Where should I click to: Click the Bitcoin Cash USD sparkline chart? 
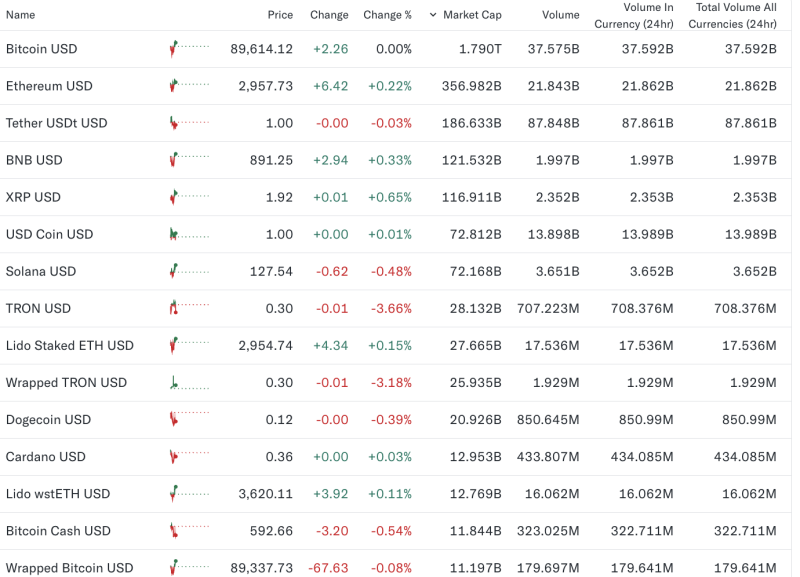tap(188, 530)
